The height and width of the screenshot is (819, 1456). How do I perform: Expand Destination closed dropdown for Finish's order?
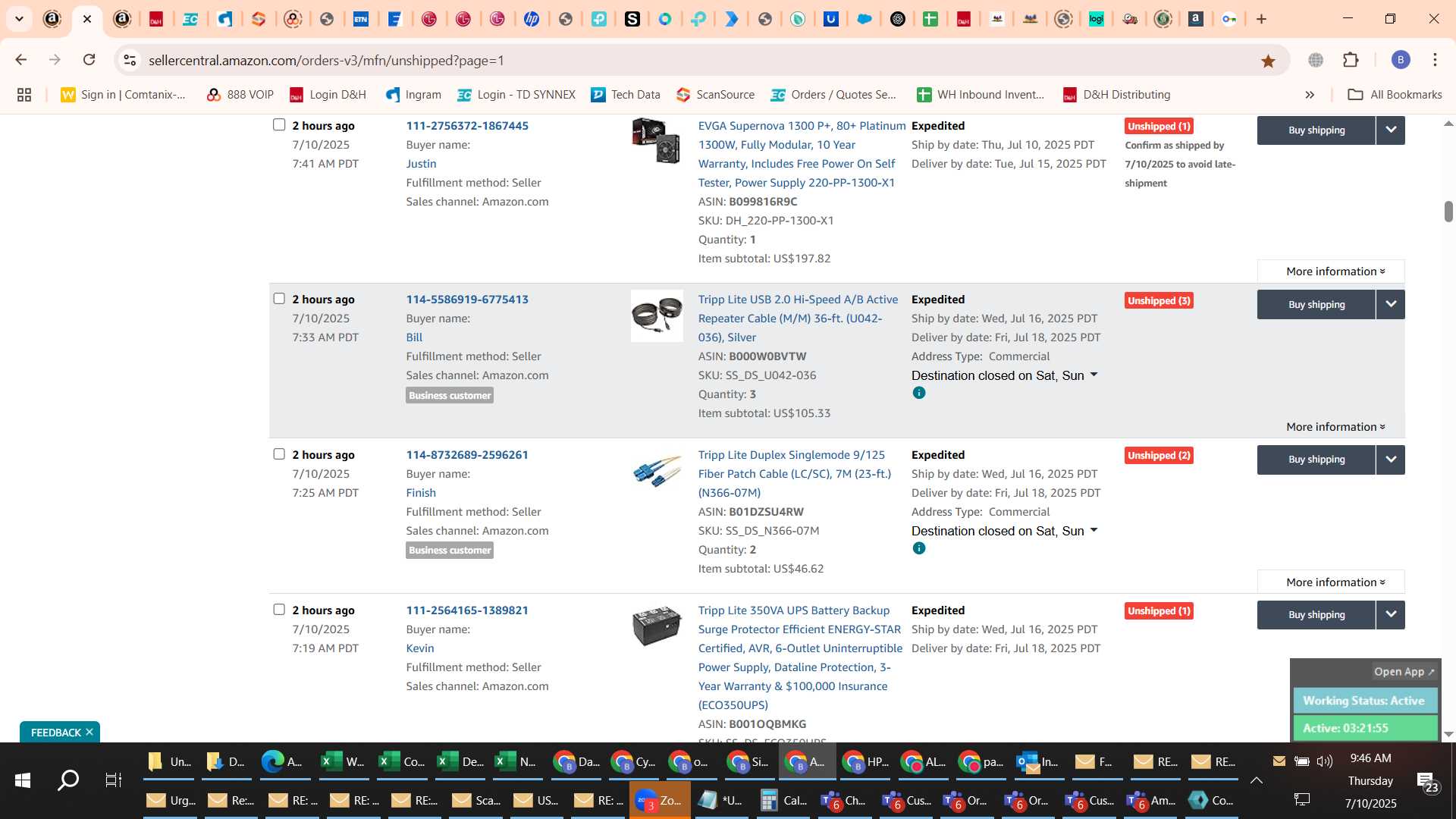tap(1094, 531)
